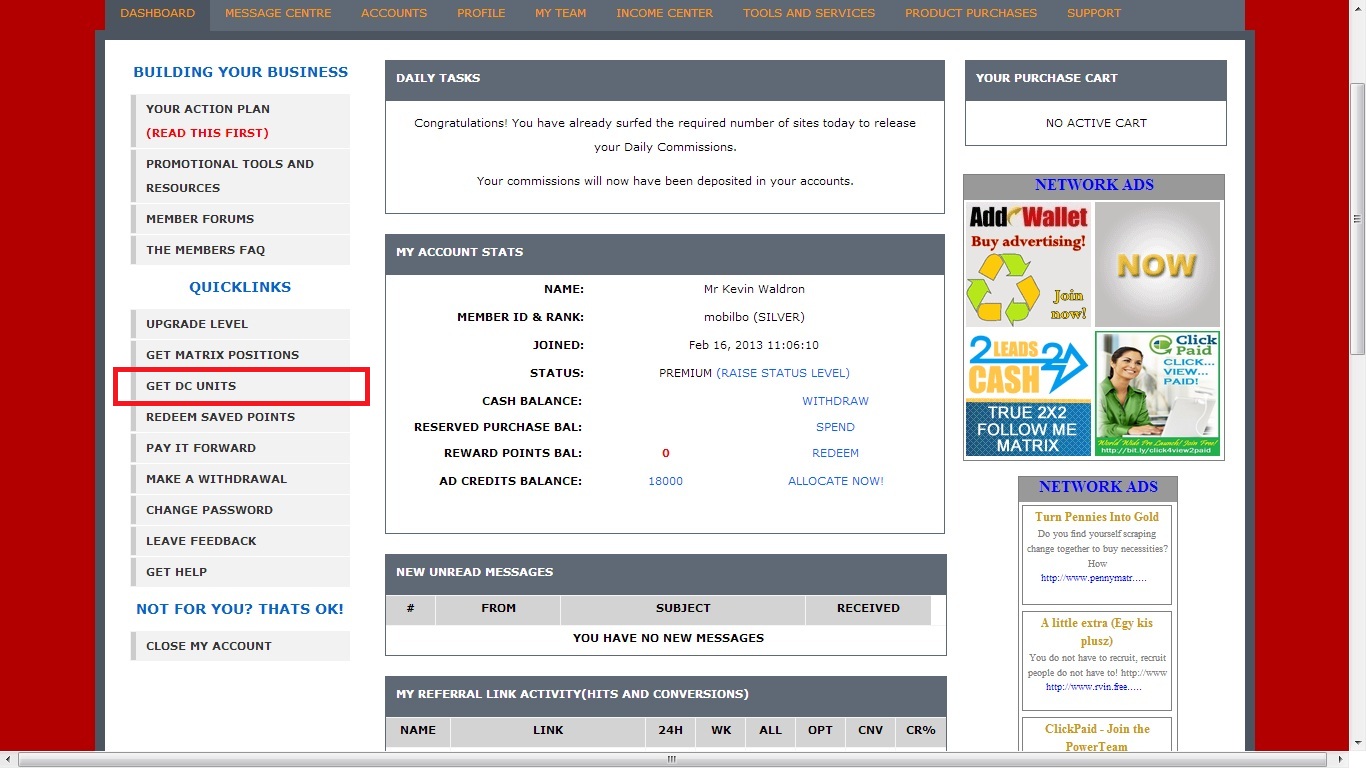The image size is (1366, 768).
Task: Go to Product Purchases menu
Action: [971, 13]
